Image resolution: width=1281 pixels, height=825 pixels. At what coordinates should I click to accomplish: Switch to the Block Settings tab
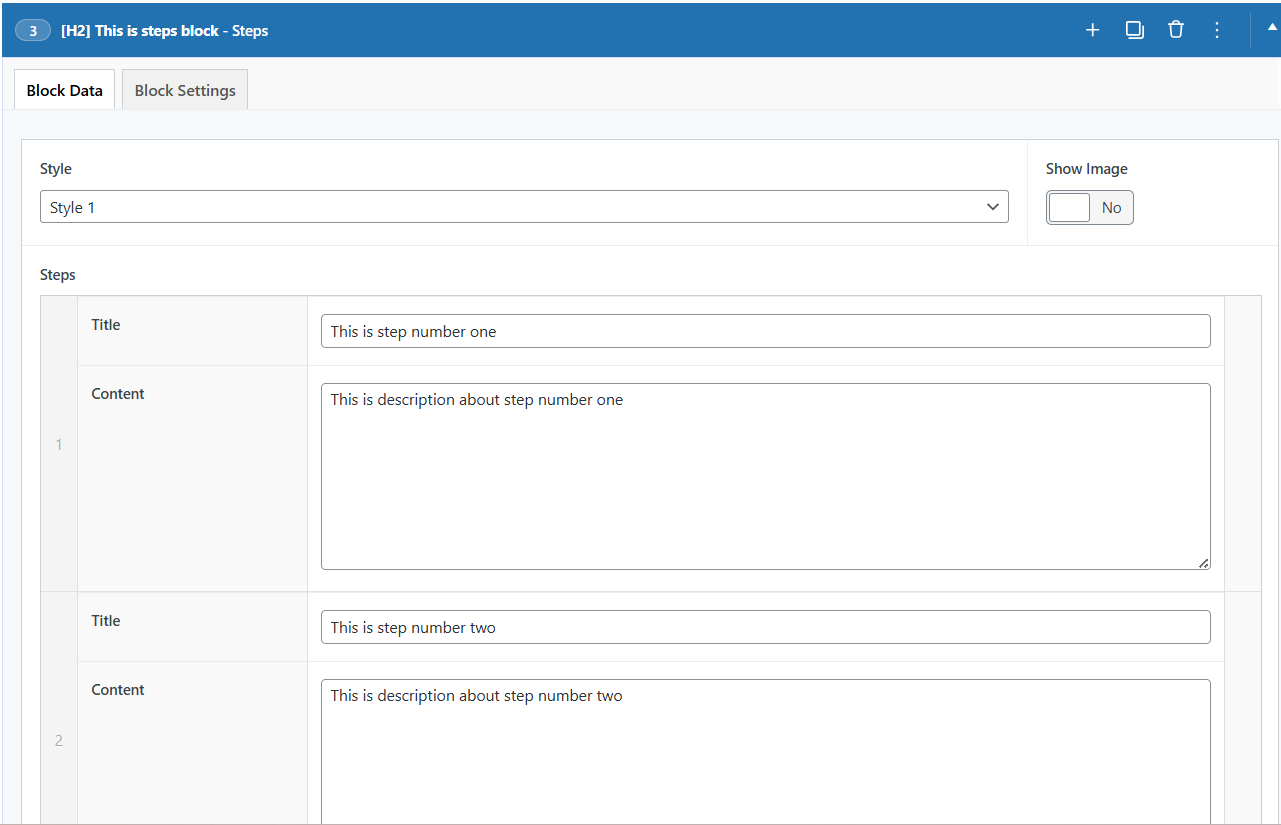185,90
